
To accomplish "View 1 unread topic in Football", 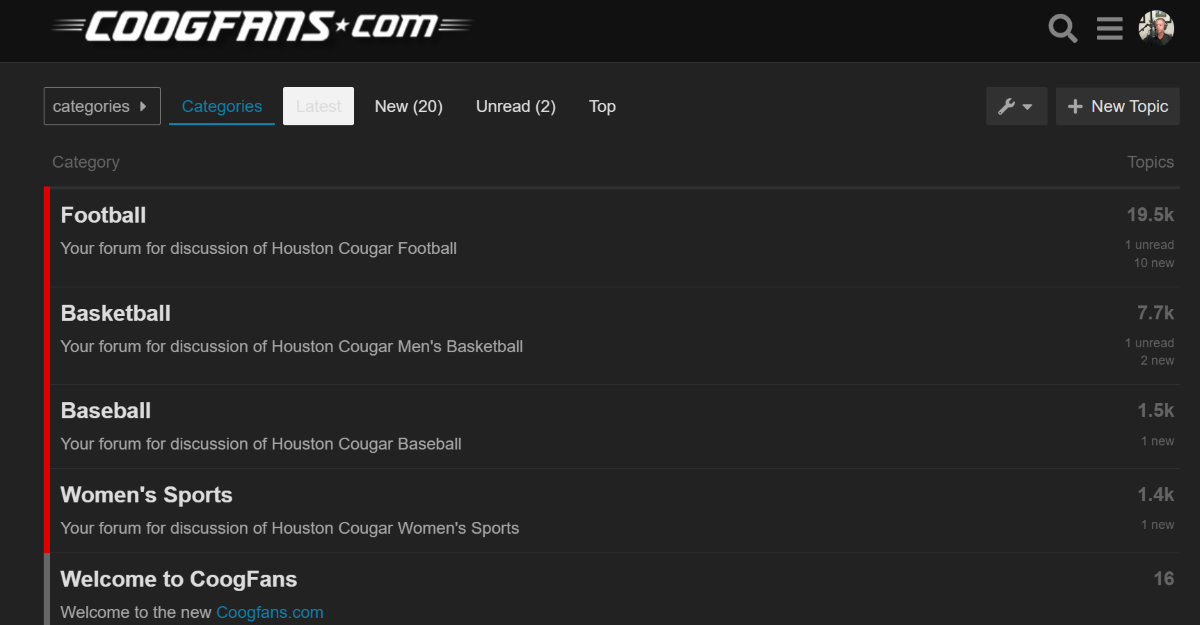I will pyautogui.click(x=1149, y=245).
